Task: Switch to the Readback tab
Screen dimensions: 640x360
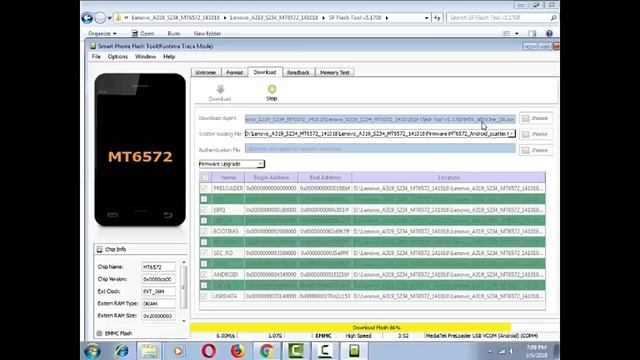Action: 298,72
